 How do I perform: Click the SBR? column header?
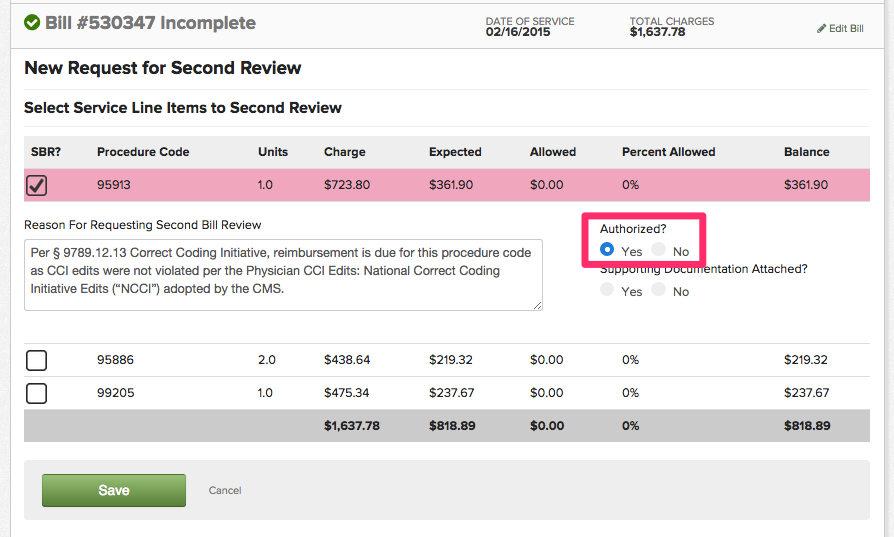pos(46,152)
